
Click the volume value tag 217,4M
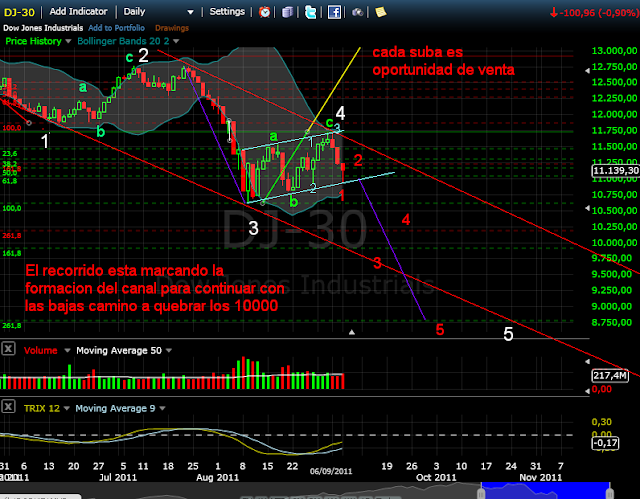[x=610, y=375]
